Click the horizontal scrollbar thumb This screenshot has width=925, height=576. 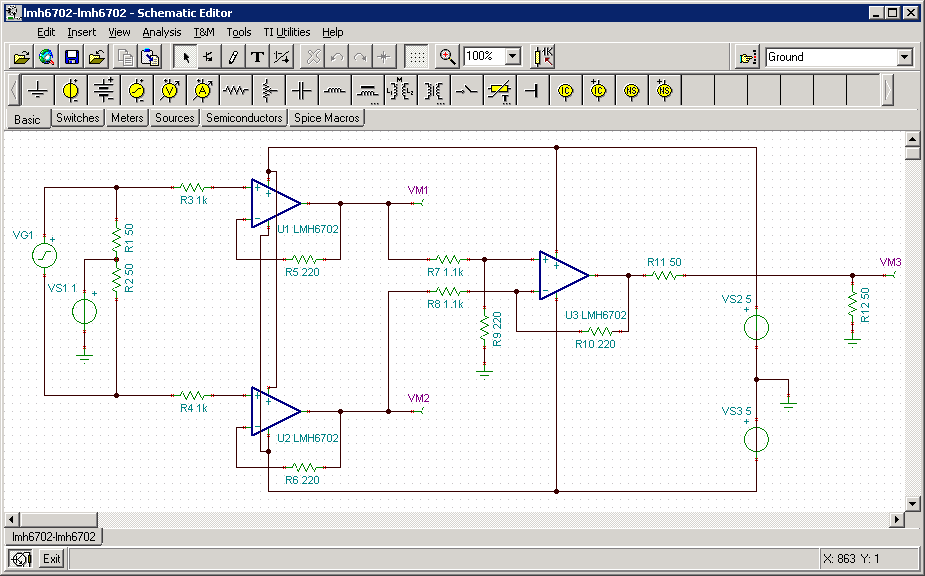click(59, 519)
